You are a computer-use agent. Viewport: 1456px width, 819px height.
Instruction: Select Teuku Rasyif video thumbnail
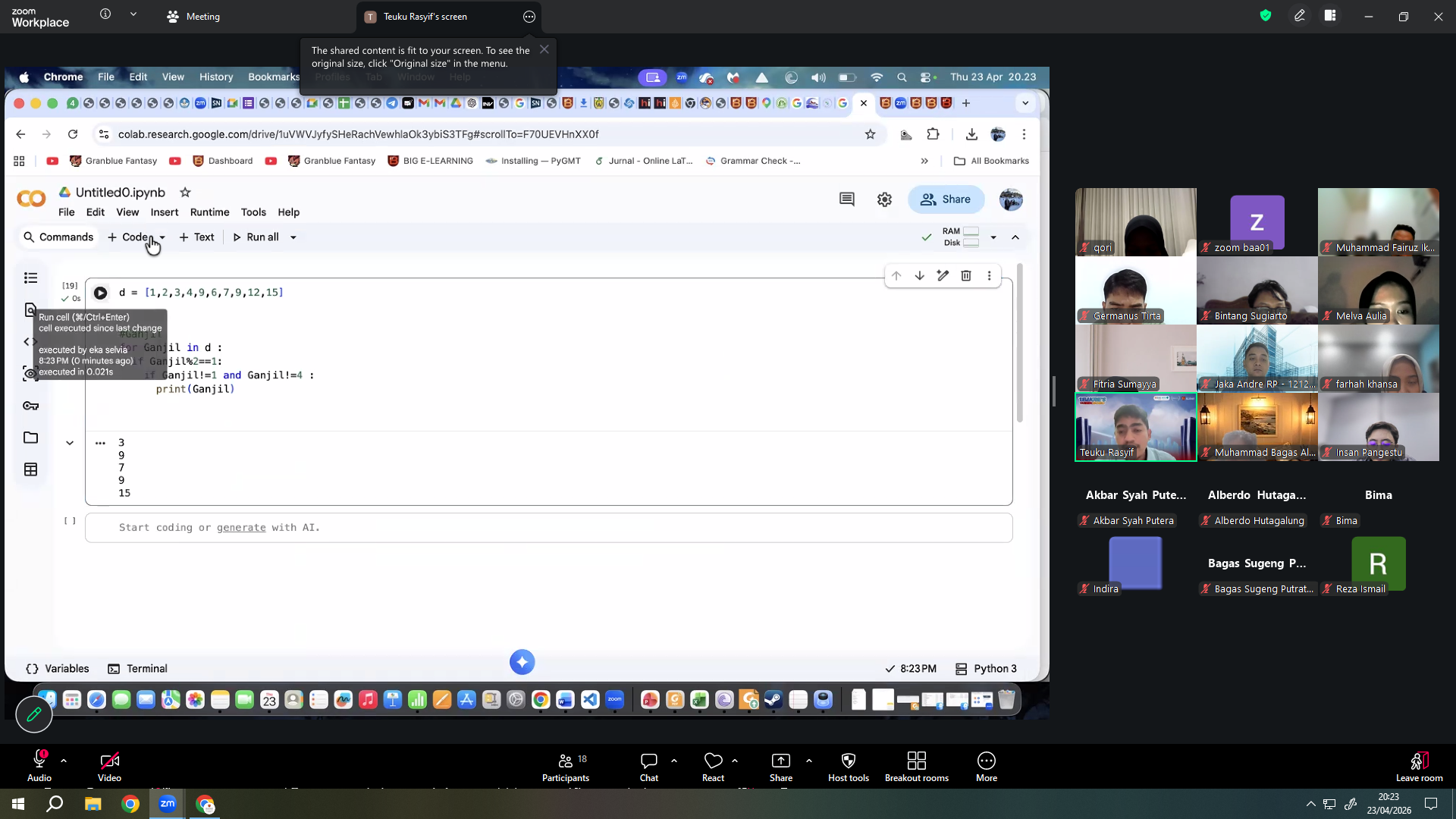pyautogui.click(x=1136, y=427)
